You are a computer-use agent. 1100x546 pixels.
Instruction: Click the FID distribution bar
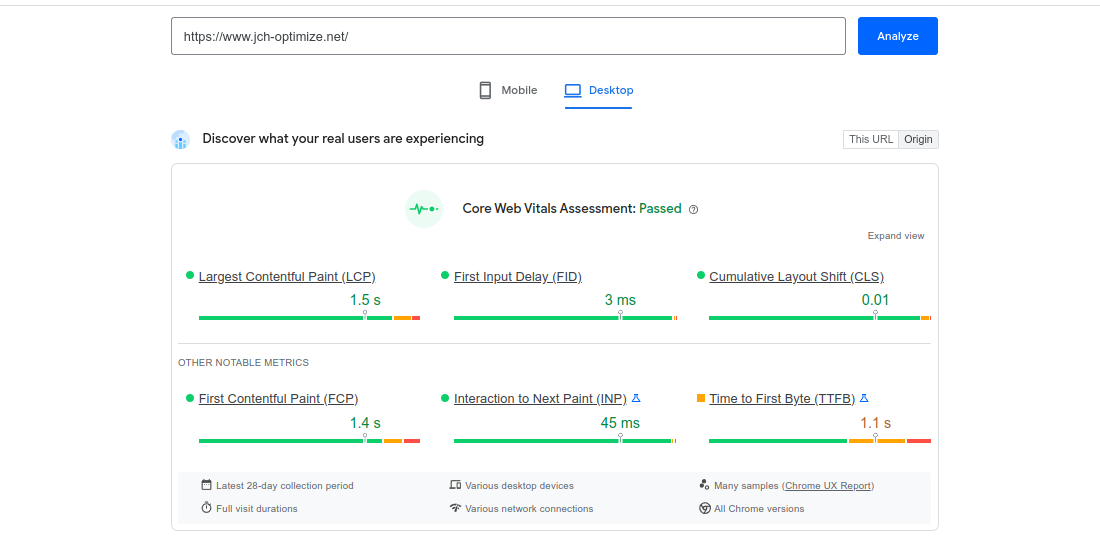click(565, 318)
